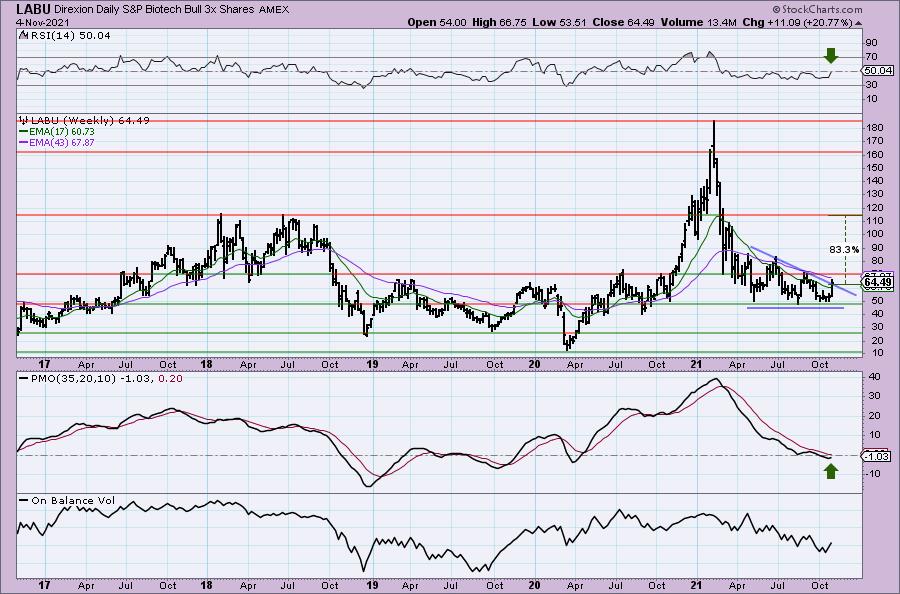Click the 4-Nov-2021 chart date
900x594 pixels.
[43, 22]
